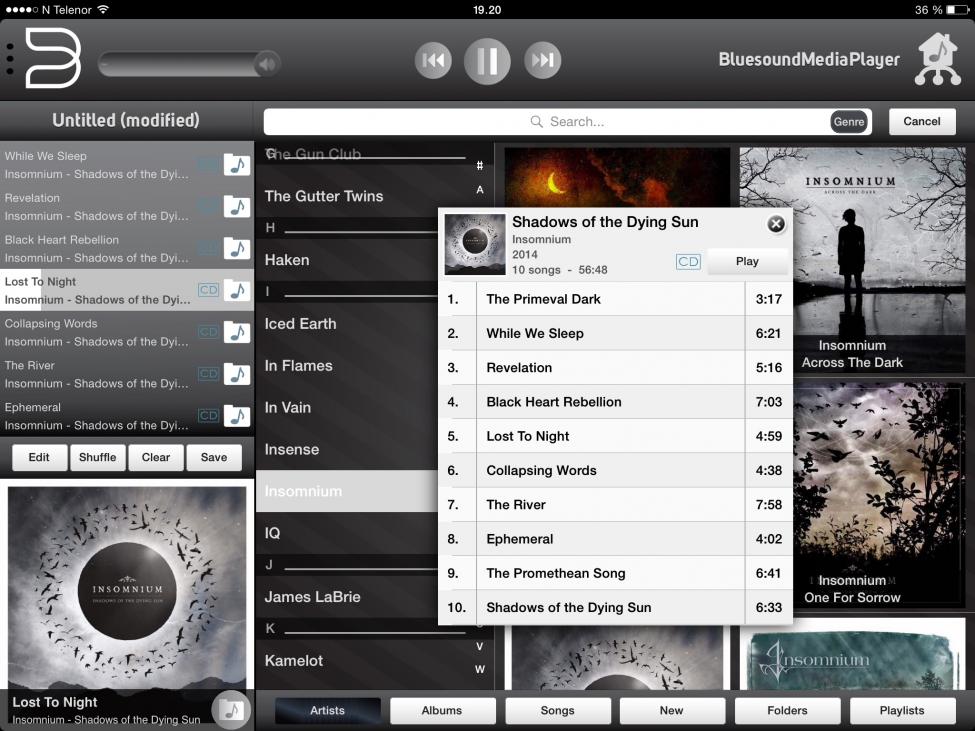
Task: Close the Shadows of the Dying Sun popup
Action: tap(776, 224)
